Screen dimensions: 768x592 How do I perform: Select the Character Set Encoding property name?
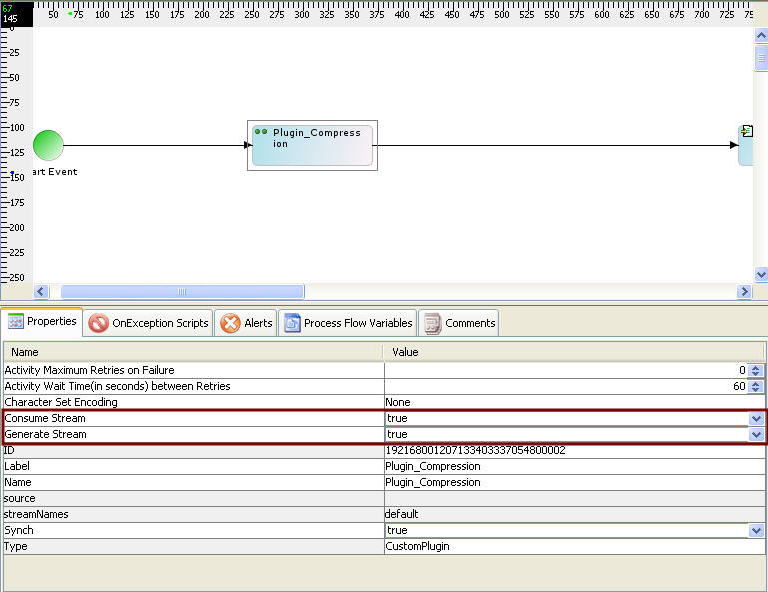pos(61,402)
